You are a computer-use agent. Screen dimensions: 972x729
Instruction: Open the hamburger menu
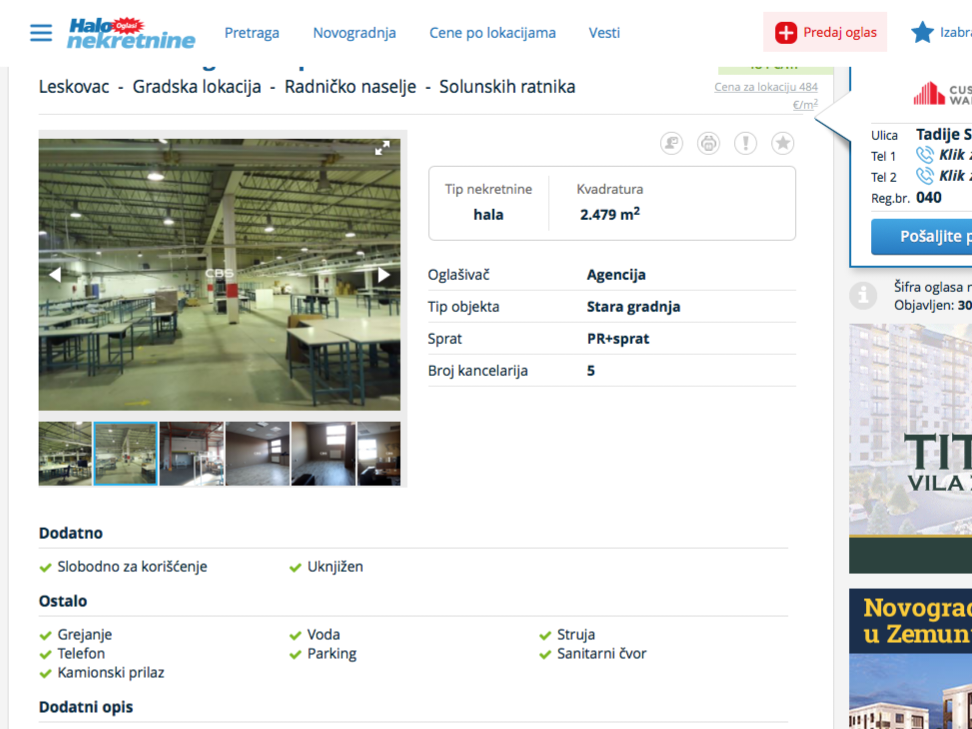[40, 33]
